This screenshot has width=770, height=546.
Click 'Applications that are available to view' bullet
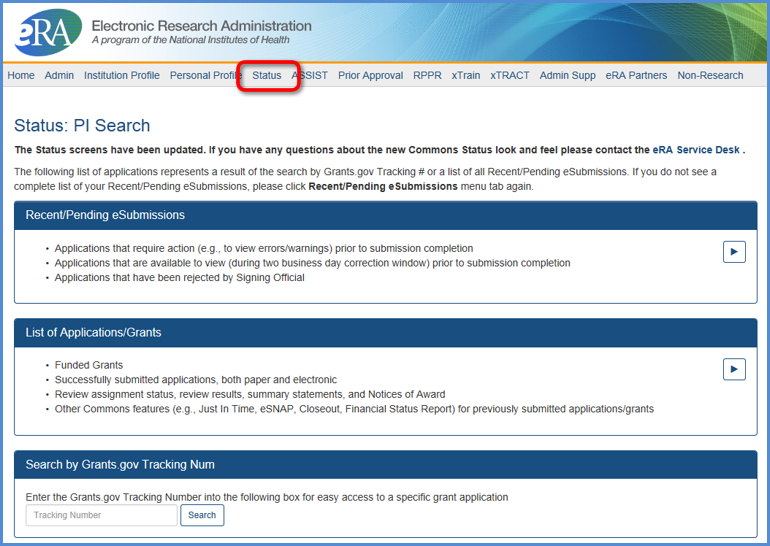(x=312, y=263)
